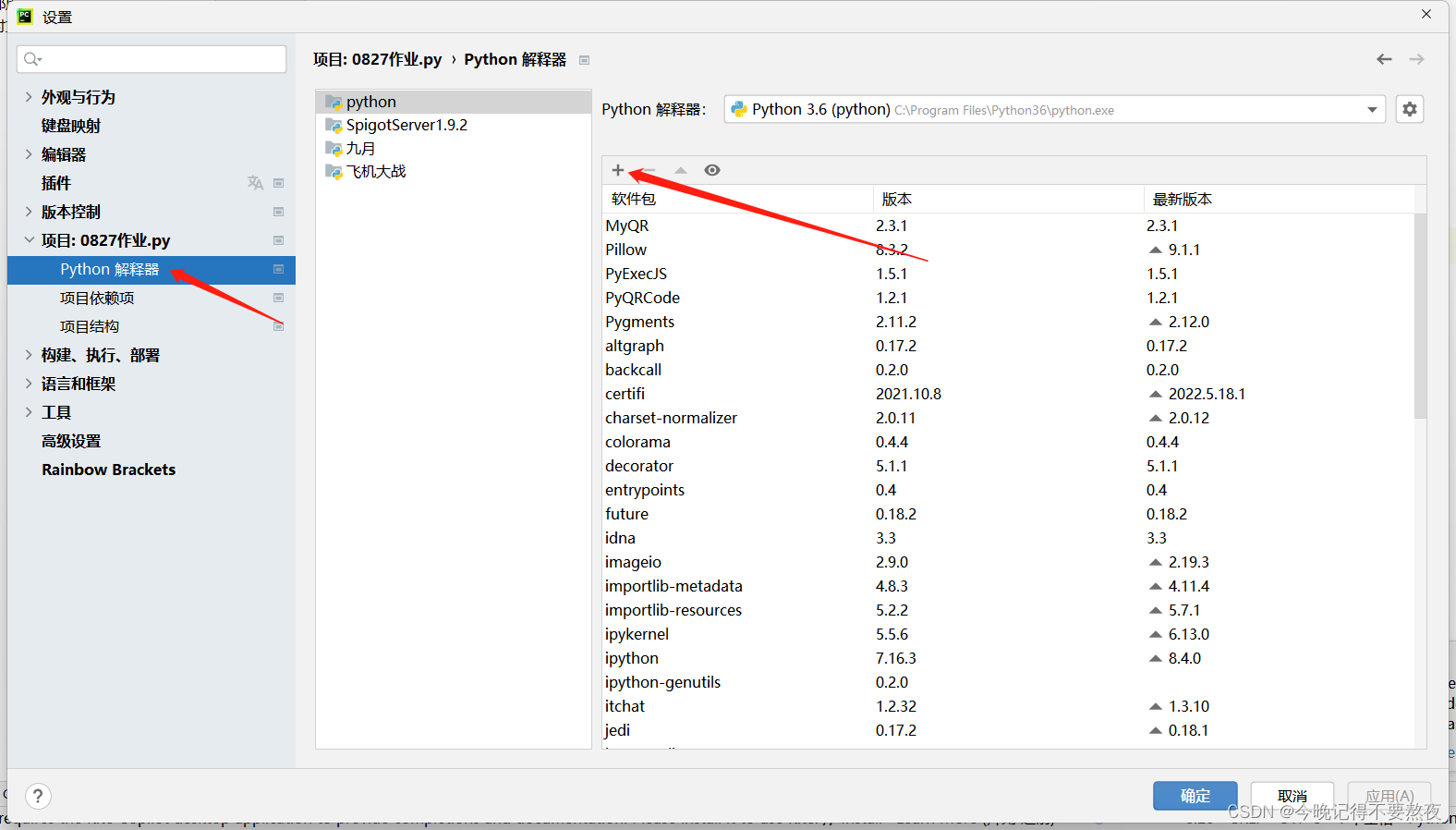Select the colorama package row

[1008, 442]
